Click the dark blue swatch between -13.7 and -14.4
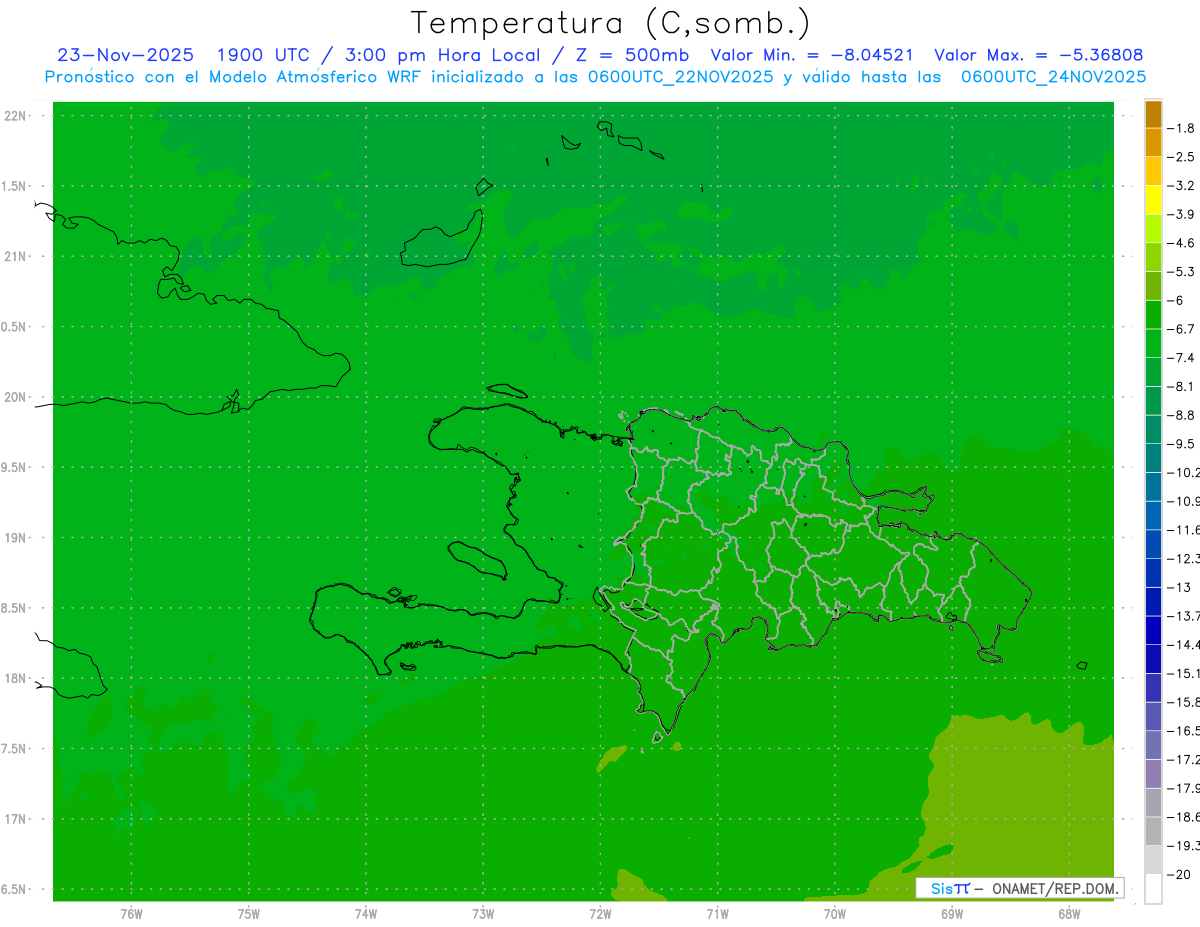This screenshot has width=1200, height=927. (1153, 630)
